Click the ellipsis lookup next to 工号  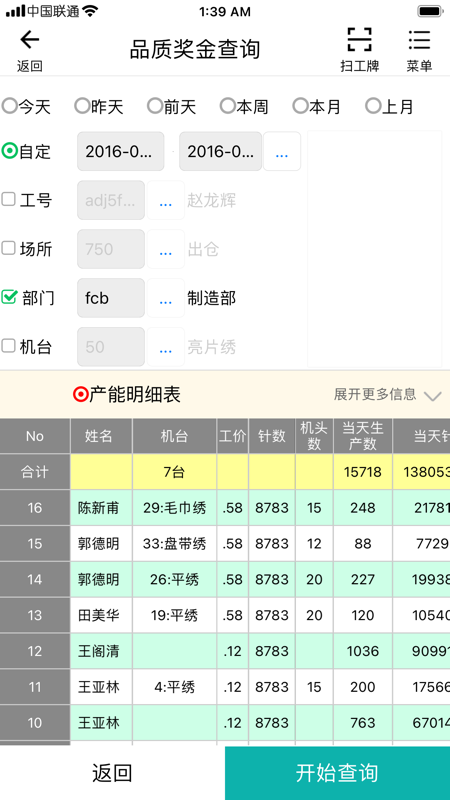point(165,200)
